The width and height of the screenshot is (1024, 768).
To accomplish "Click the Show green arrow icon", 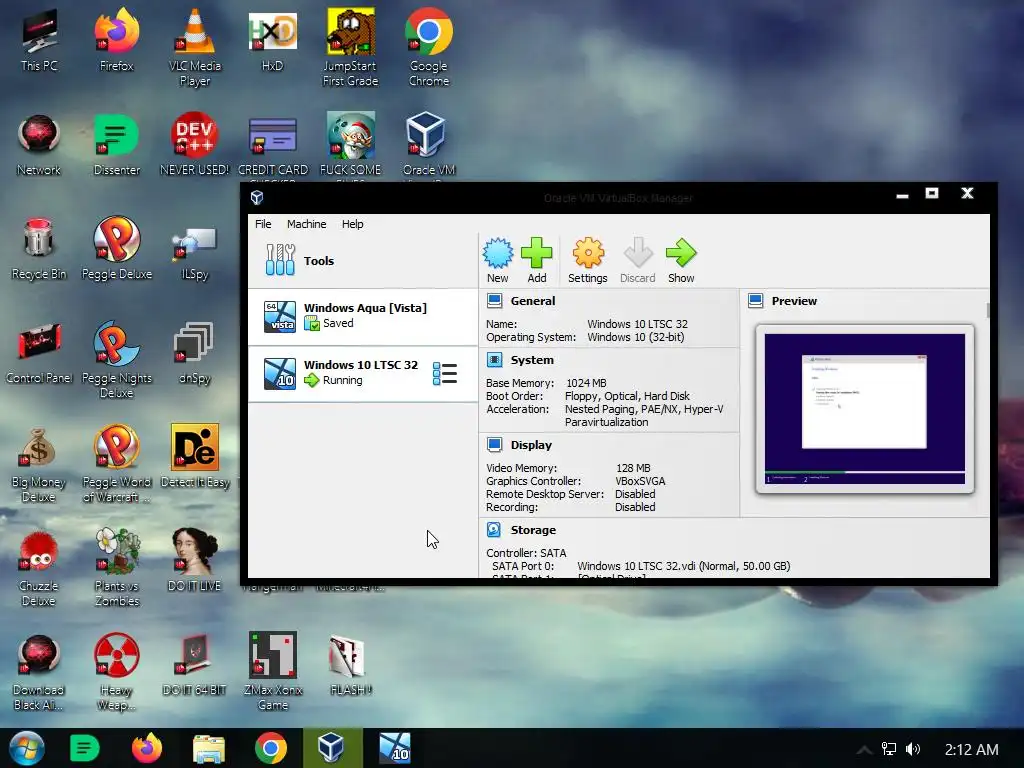I will pos(681,260).
